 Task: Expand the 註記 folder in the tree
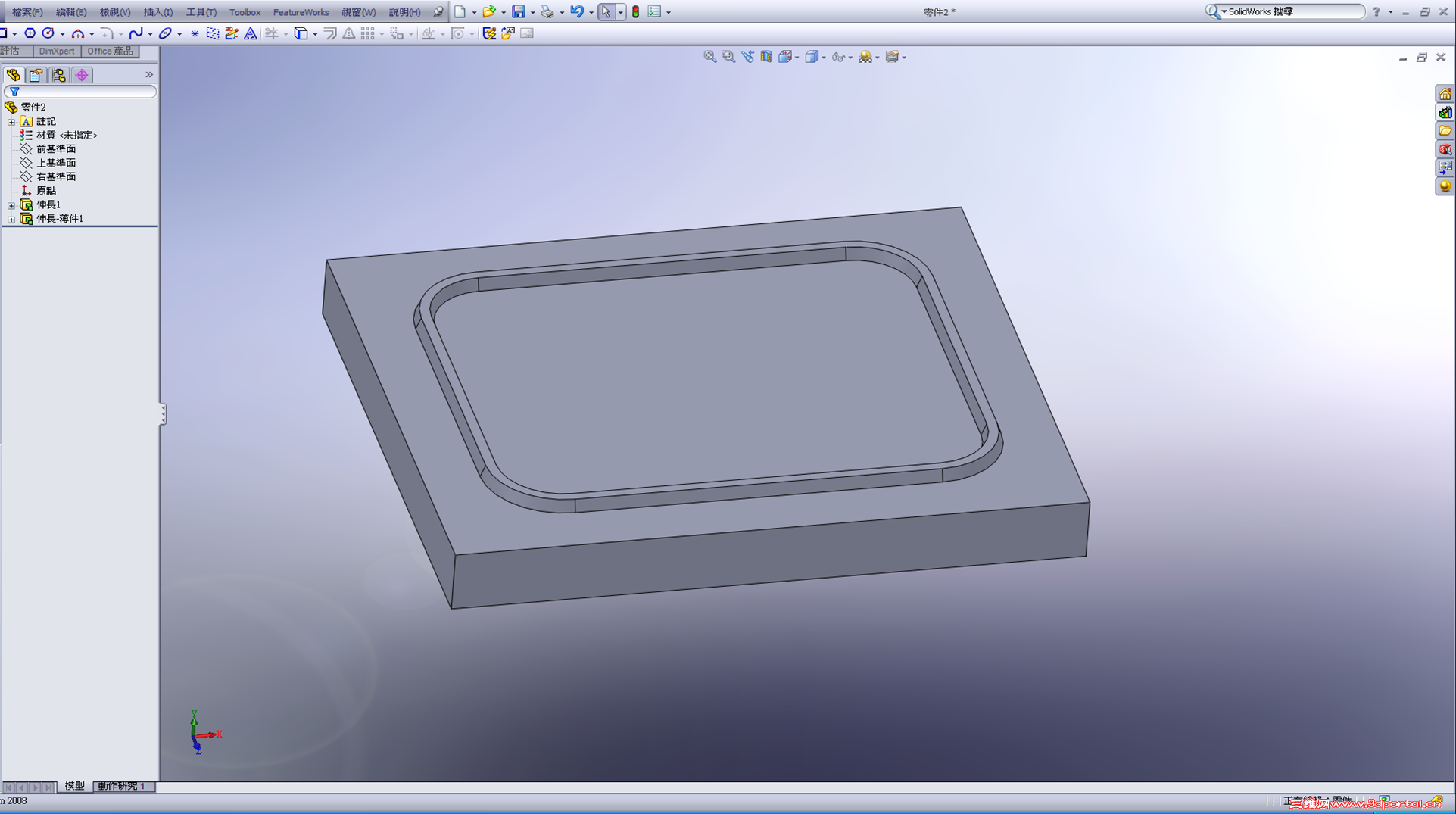click(11, 122)
